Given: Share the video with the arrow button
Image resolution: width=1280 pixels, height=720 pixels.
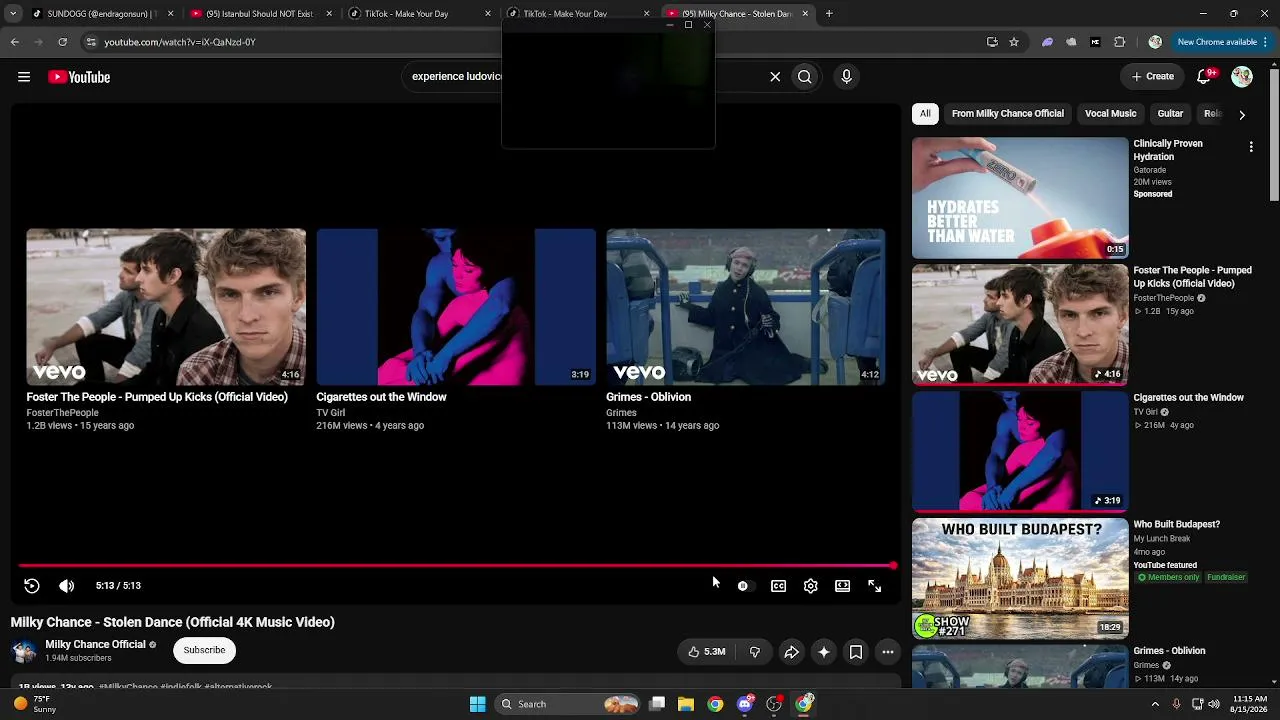Looking at the screenshot, I should 791,652.
